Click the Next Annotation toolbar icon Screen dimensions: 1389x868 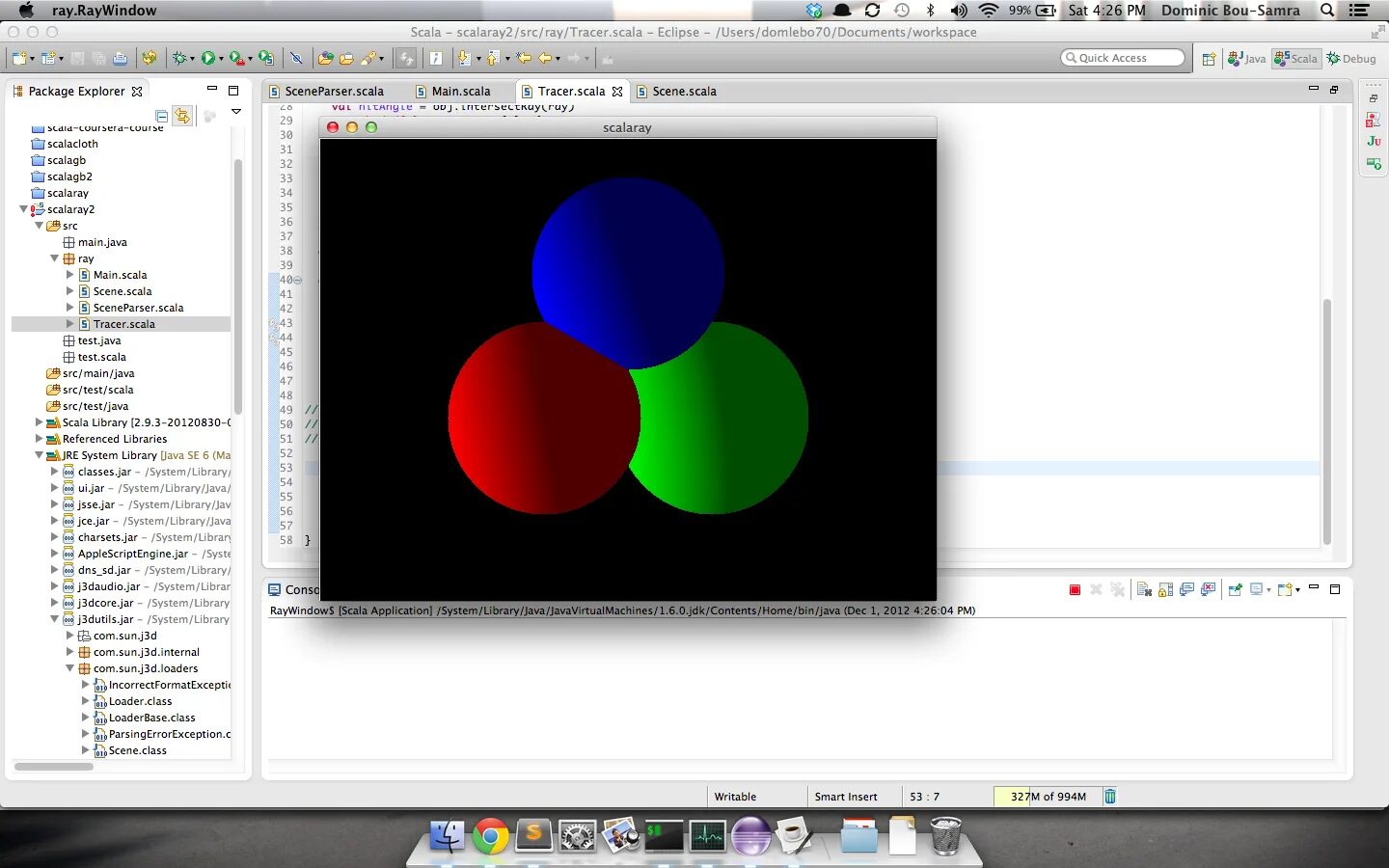[464, 59]
